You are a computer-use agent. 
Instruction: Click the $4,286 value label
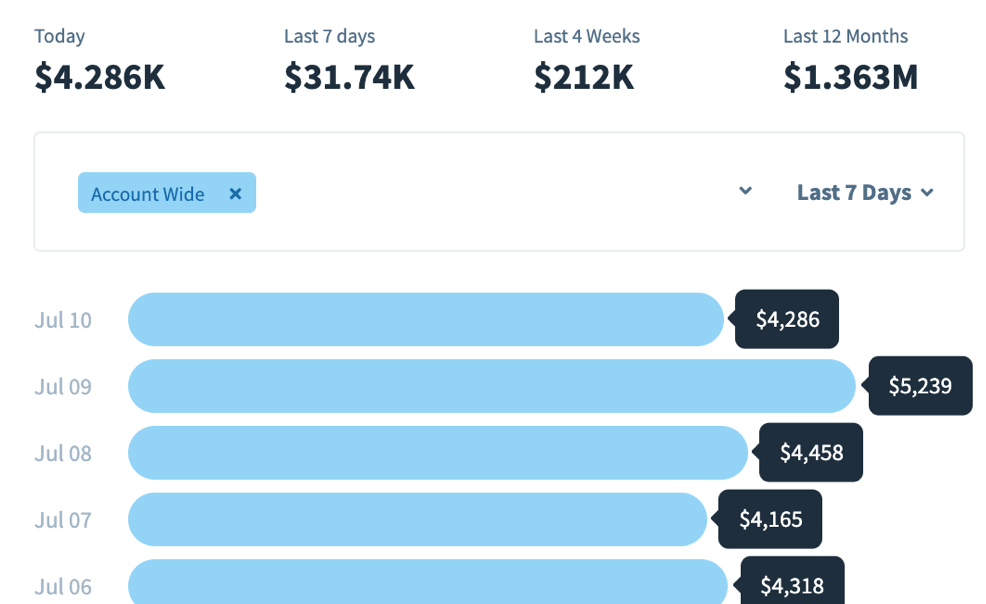tap(787, 320)
